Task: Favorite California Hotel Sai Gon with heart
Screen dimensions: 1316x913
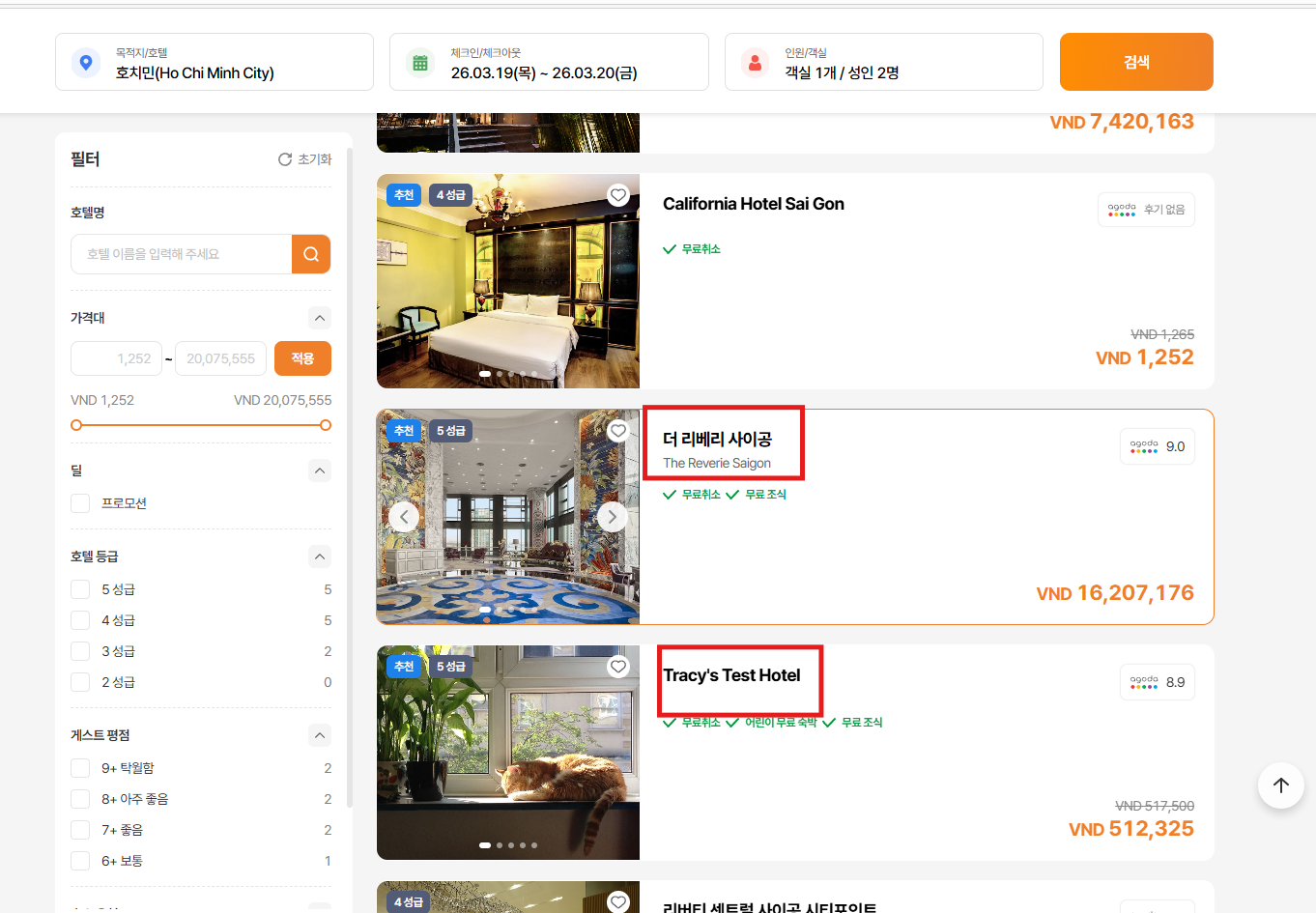Action: pyautogui.click(x=618, y=195)
